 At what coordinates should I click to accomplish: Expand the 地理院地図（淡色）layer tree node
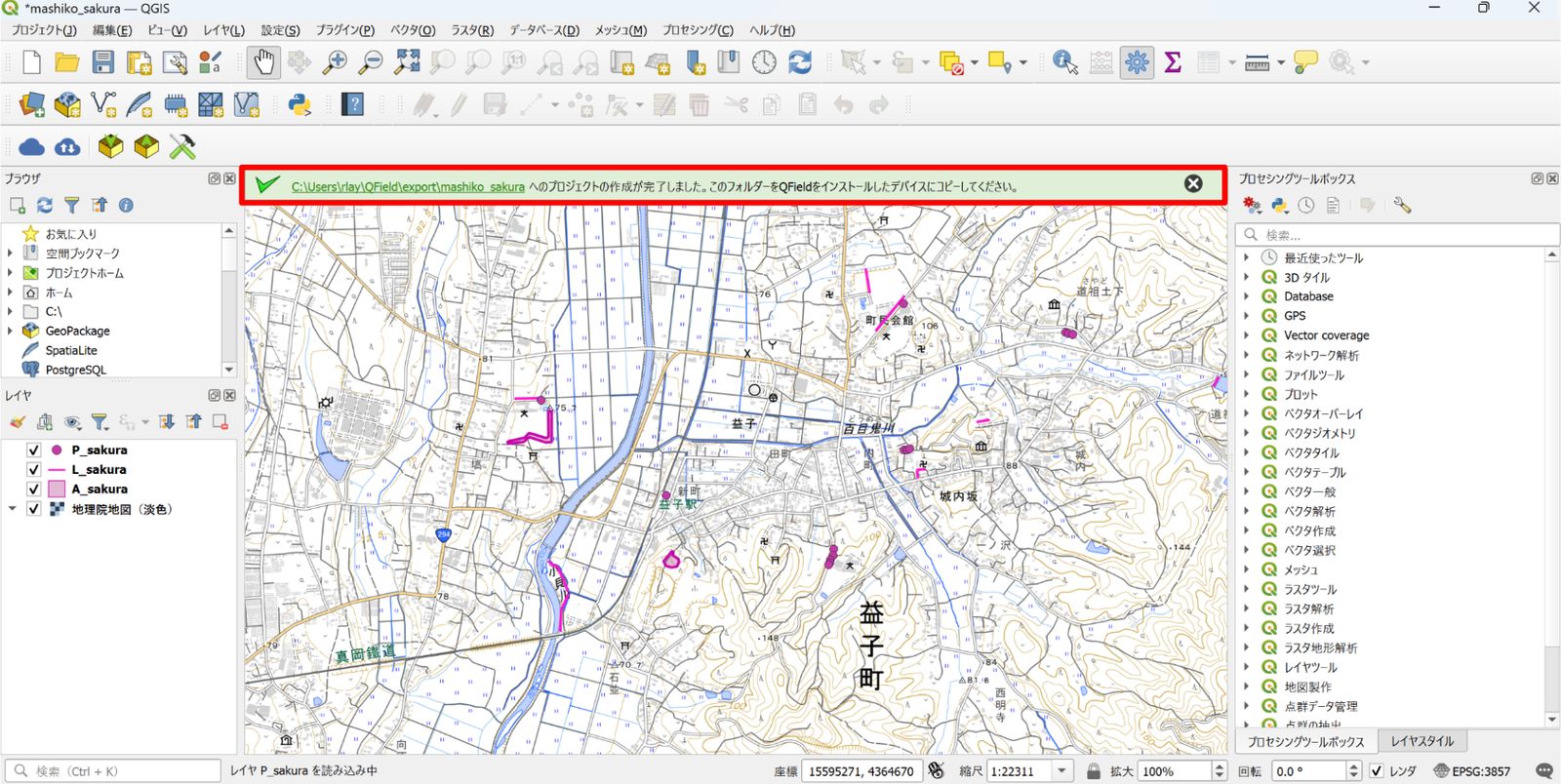point(12,509)
